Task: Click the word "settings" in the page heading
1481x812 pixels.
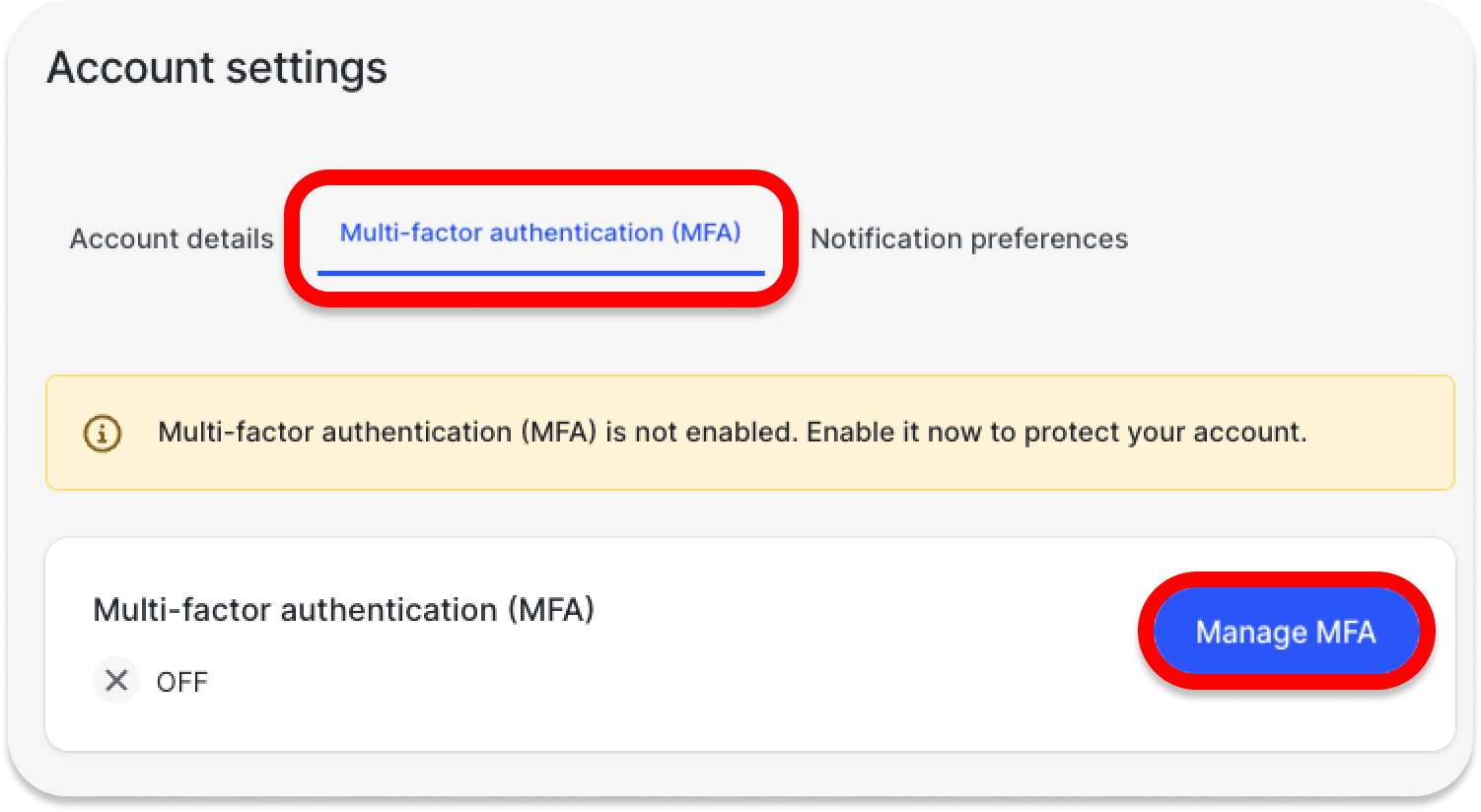Action: pos(306,68)
